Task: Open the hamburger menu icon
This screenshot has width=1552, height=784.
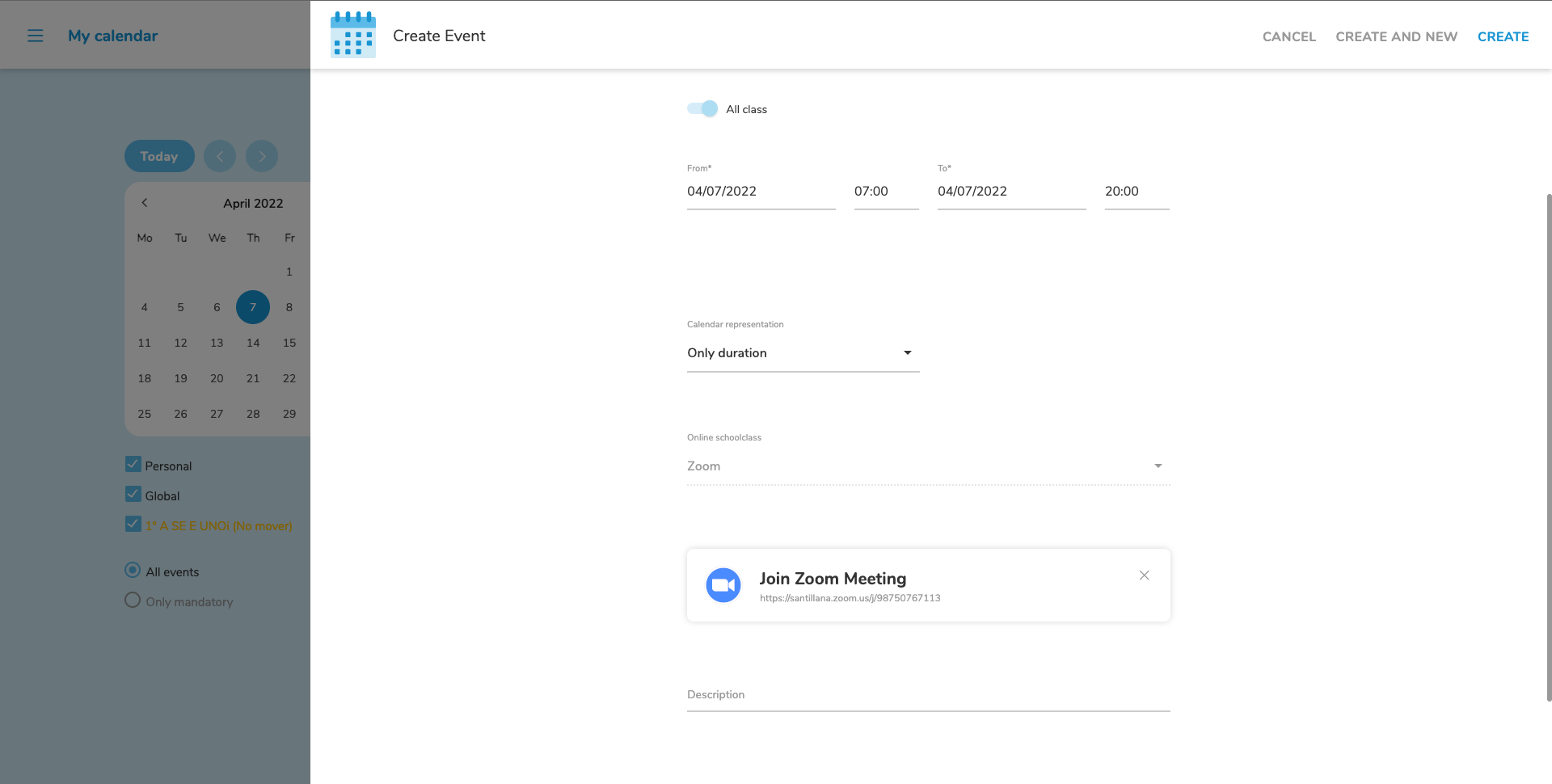Action: [35, 36]
